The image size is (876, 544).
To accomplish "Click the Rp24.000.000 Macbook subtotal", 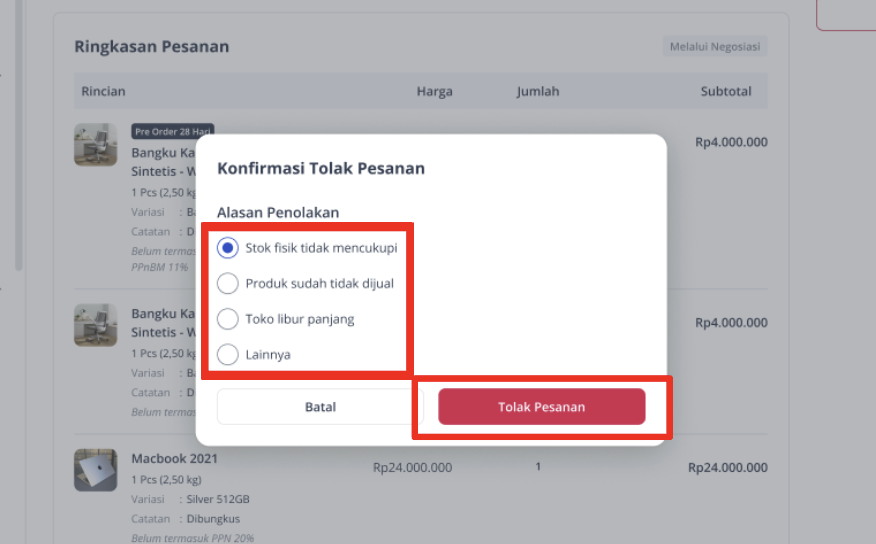I will 727,467.
